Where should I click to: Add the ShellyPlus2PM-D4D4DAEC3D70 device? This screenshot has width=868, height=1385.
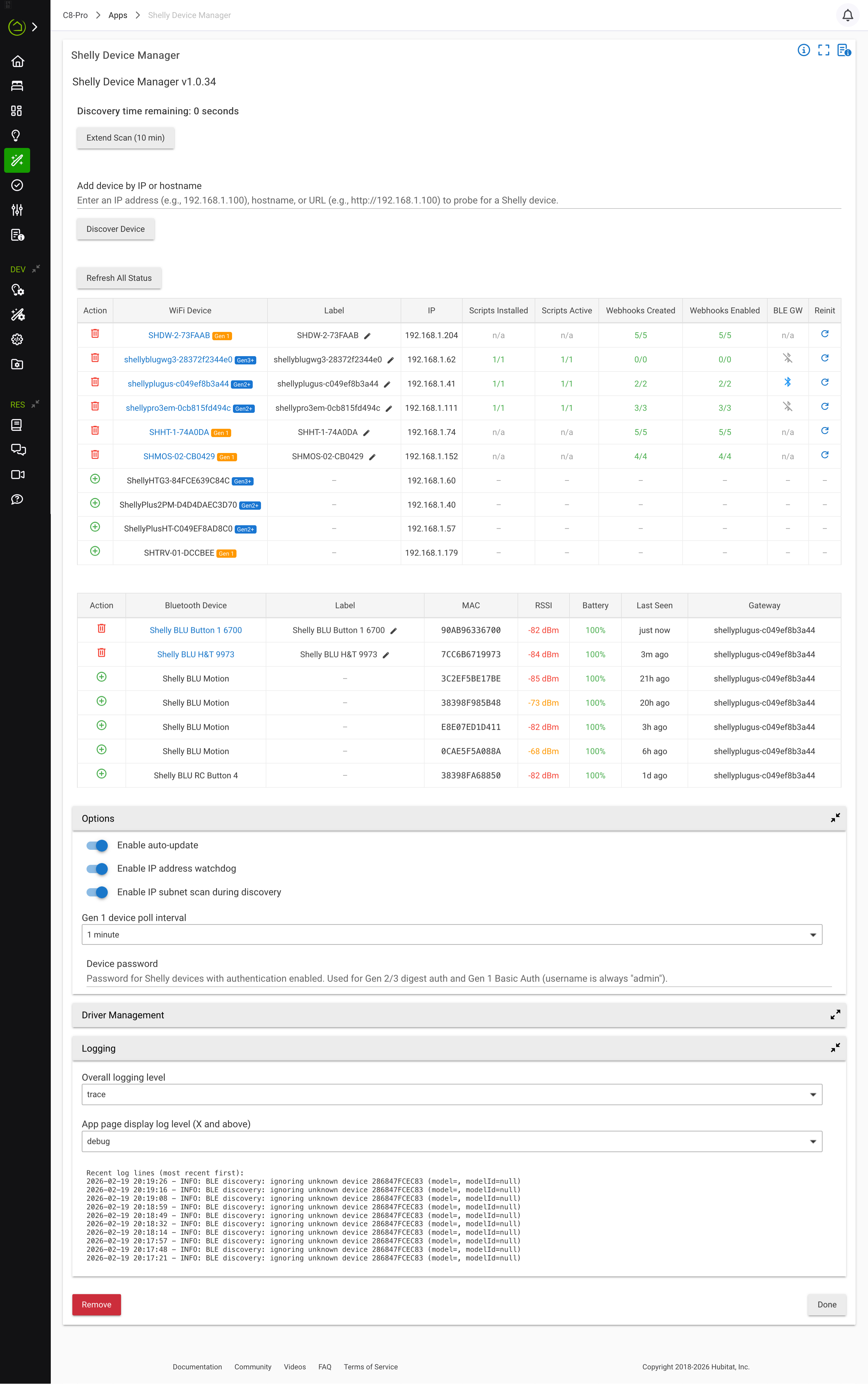click(x=95, y=504)
